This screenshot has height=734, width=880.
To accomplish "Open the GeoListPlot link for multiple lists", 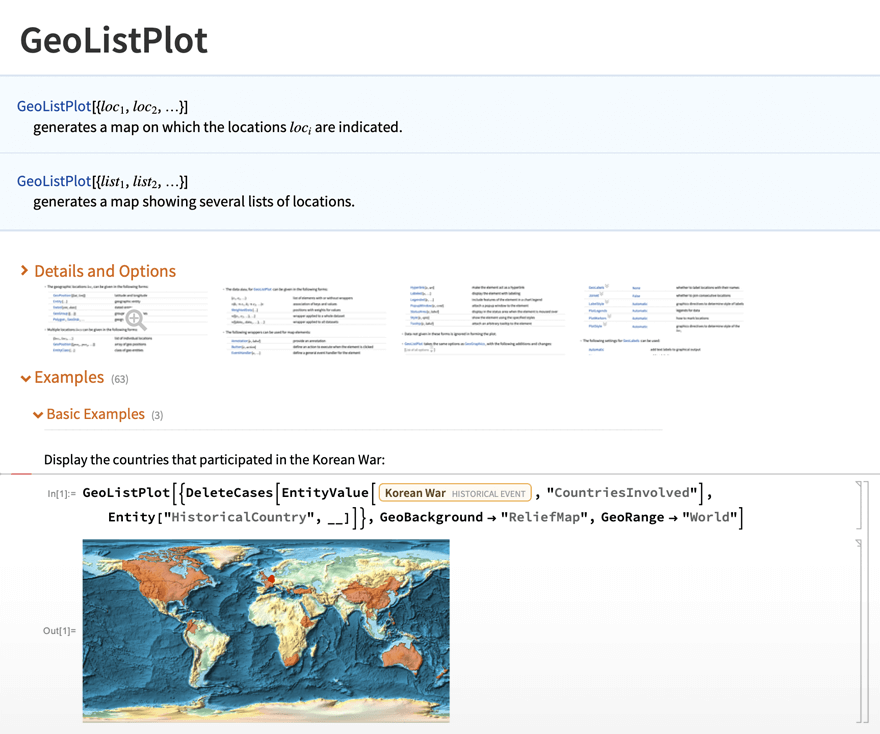I will tap(54, 181).
